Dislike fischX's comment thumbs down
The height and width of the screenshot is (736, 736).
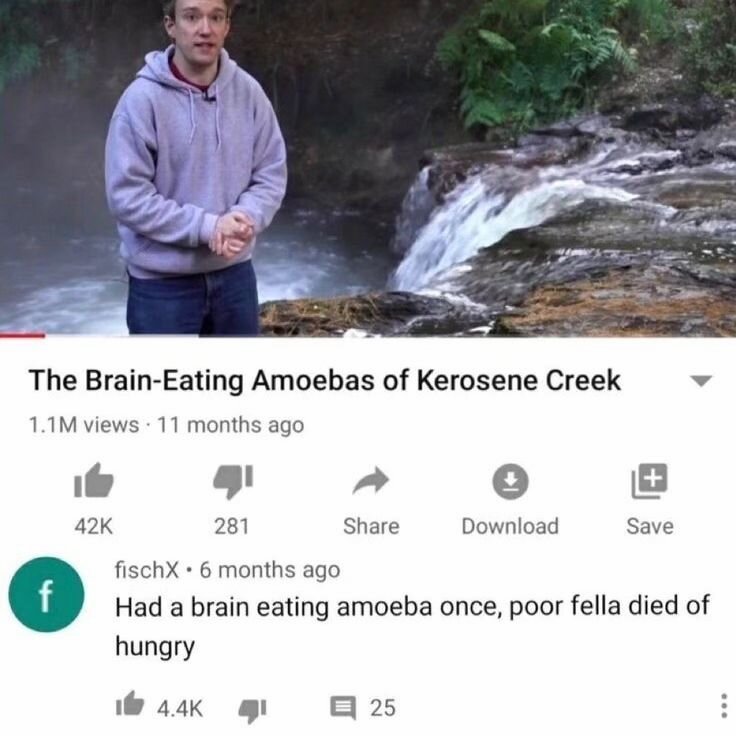tap(253, 710)
